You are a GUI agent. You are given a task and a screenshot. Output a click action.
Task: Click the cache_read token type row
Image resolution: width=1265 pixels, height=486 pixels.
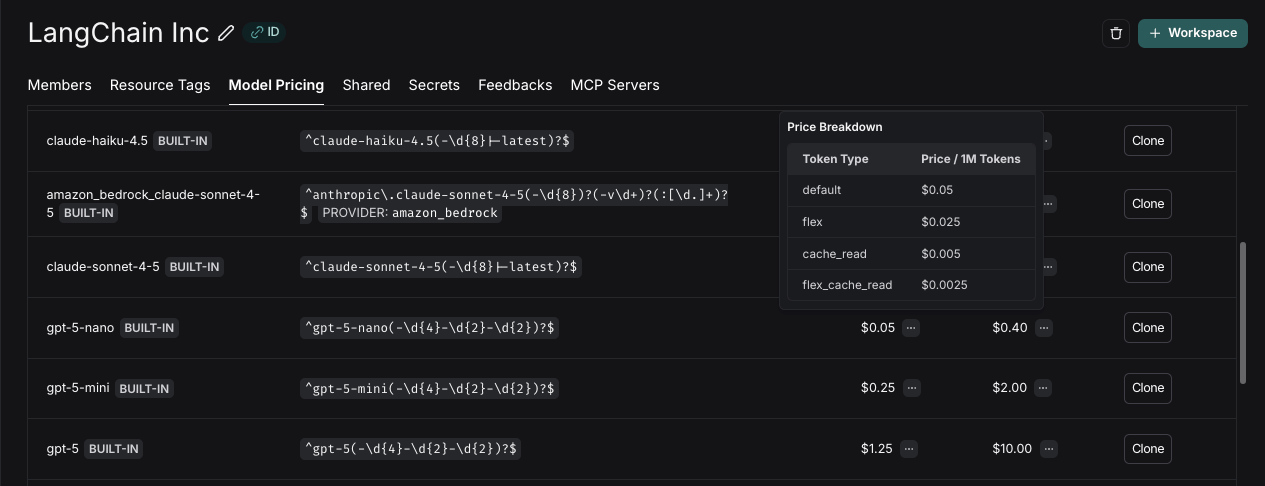point(911,254)
